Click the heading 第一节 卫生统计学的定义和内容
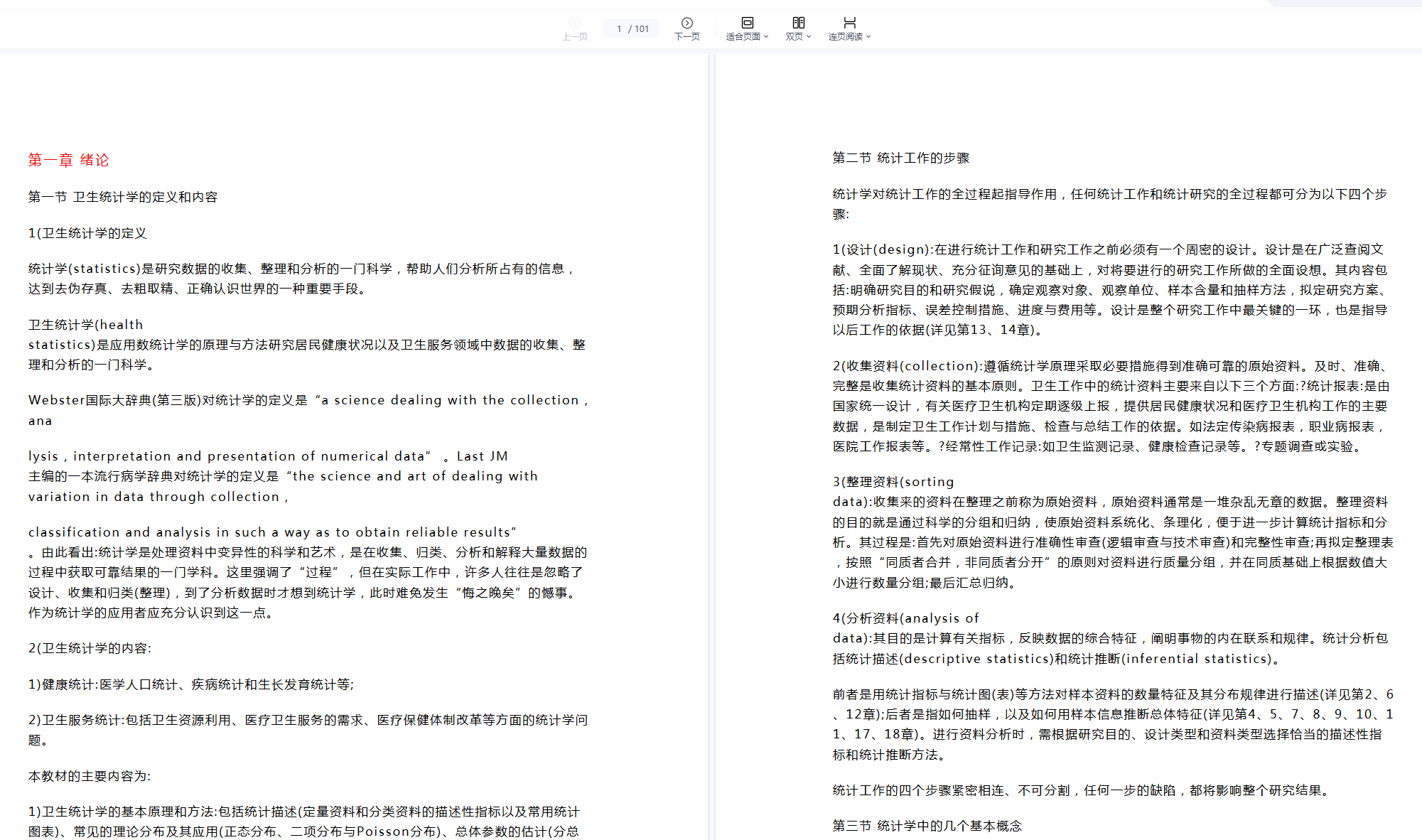This screenshot has height=840, width=1422. point(122,197)
